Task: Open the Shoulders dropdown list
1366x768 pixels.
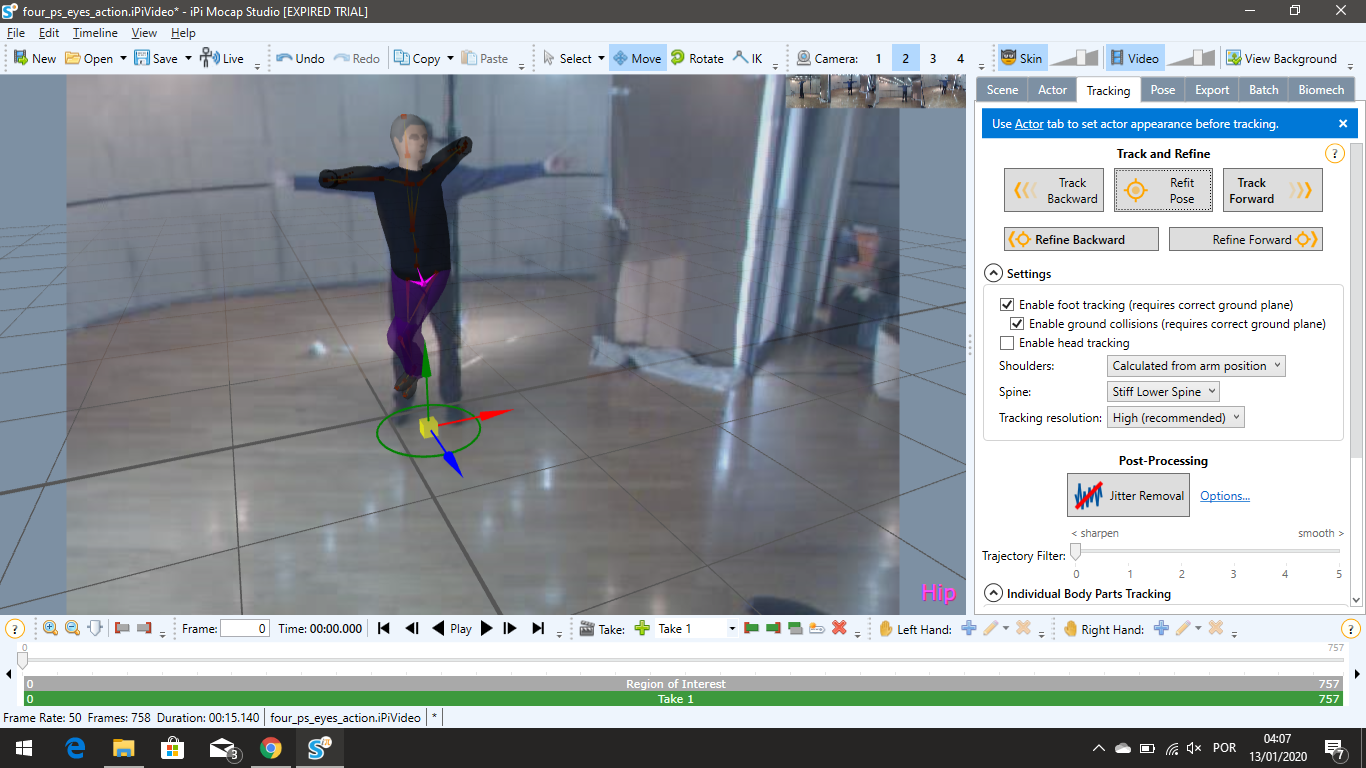Action: pos(1196,366)
